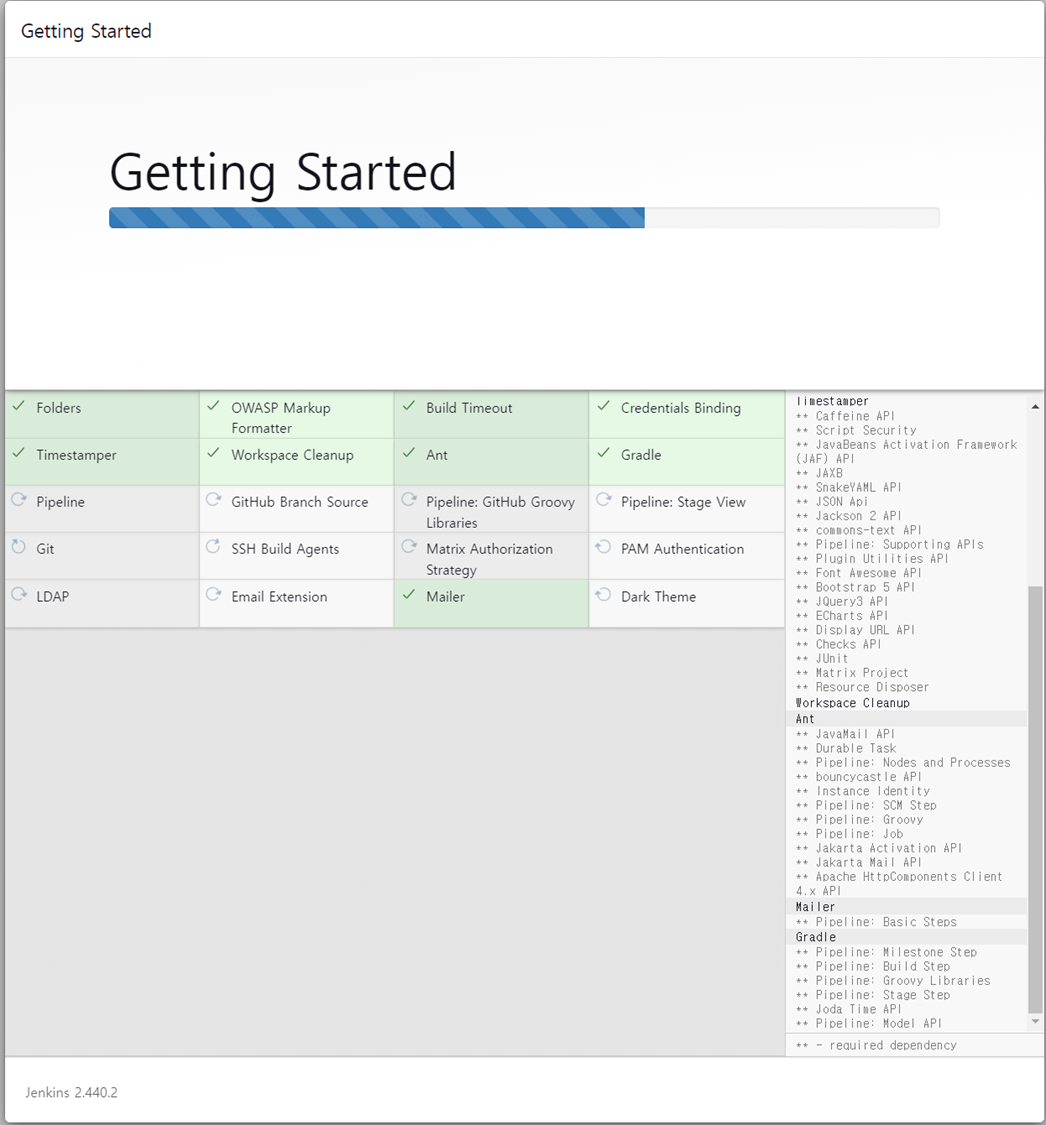Click the log panel scroll-down arrow

[x=1035, y=1021]
